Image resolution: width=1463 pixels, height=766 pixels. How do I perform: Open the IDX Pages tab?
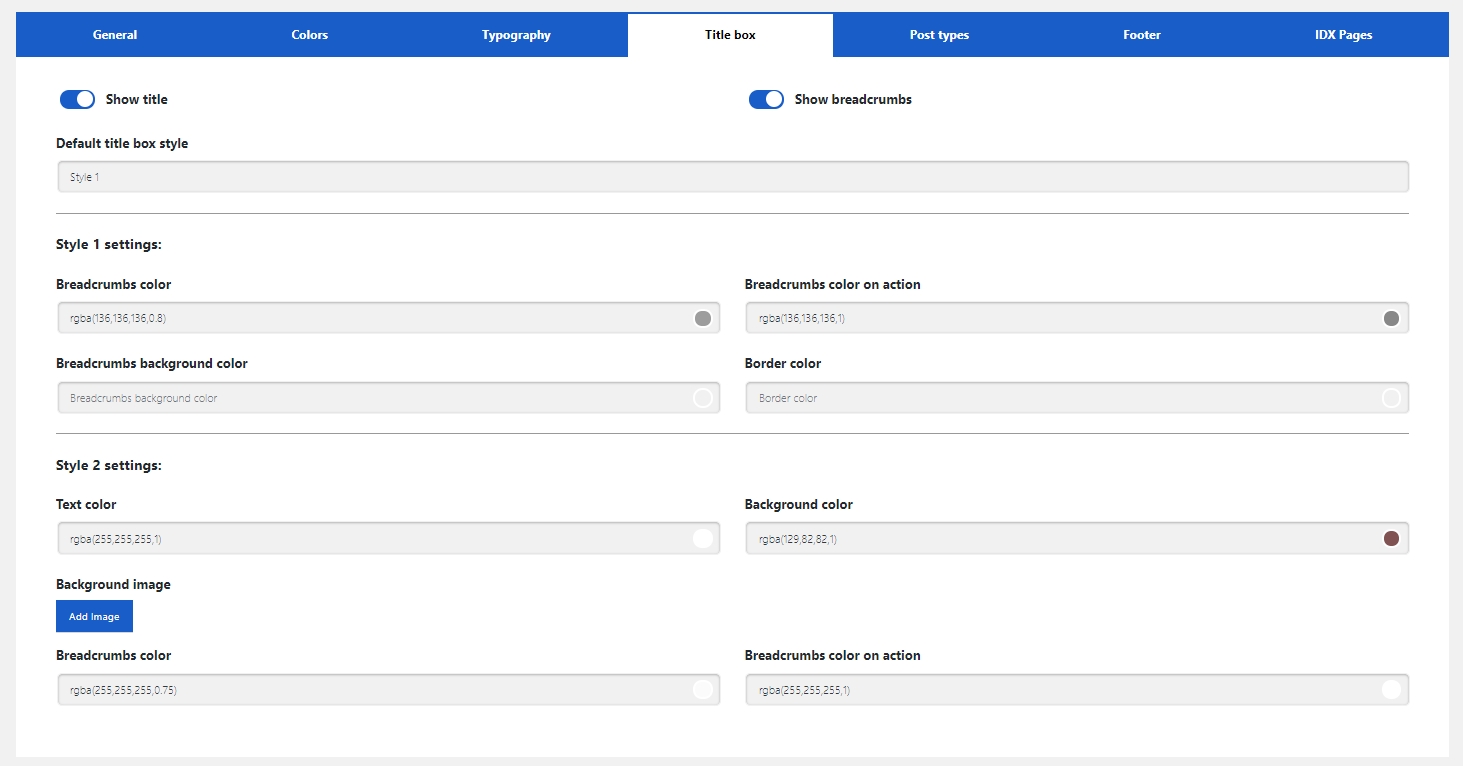click(x=1343, y=35)
